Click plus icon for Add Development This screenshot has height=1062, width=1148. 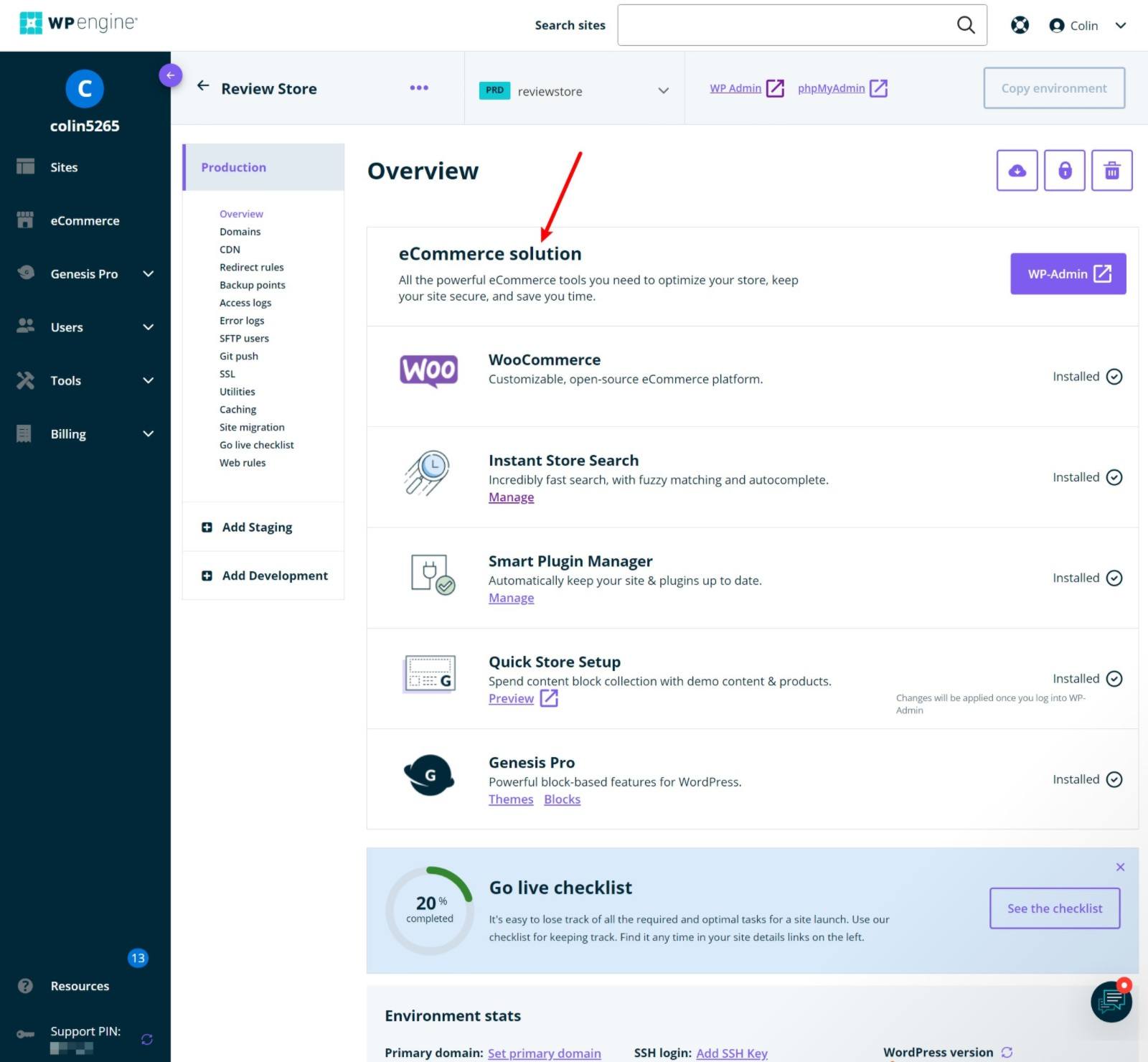pos(207,575)
